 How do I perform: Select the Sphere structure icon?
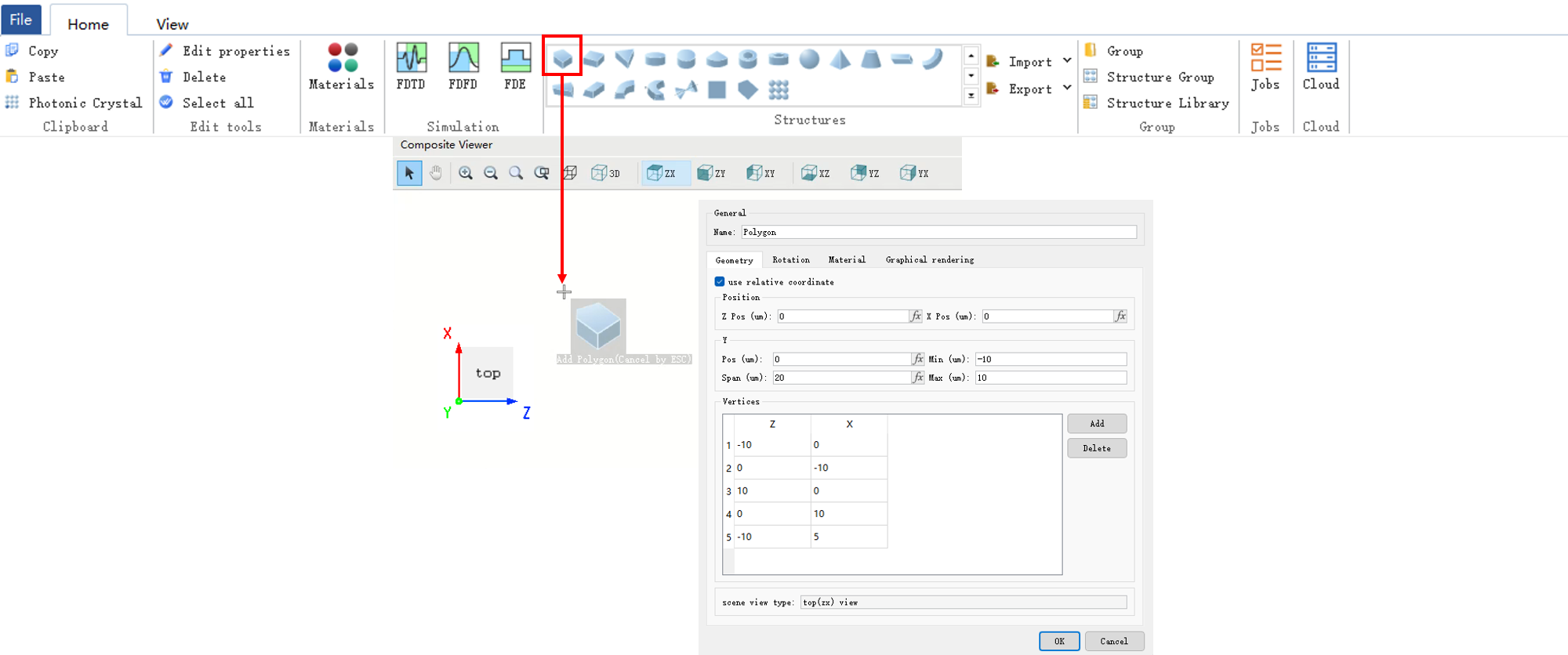click(x=809, y=59)
